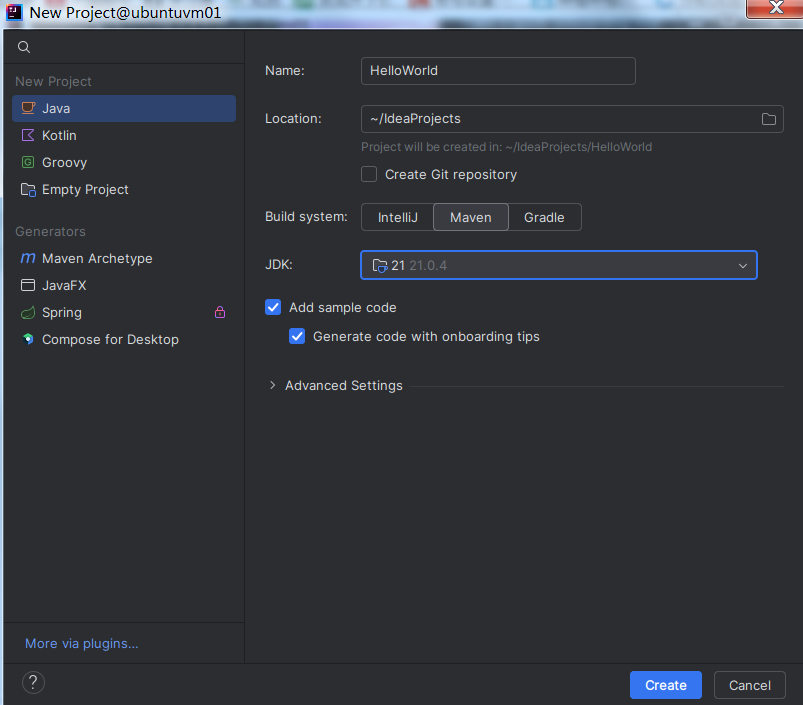
Task: Click the Spring lock icon
Action: click(220, 312)
